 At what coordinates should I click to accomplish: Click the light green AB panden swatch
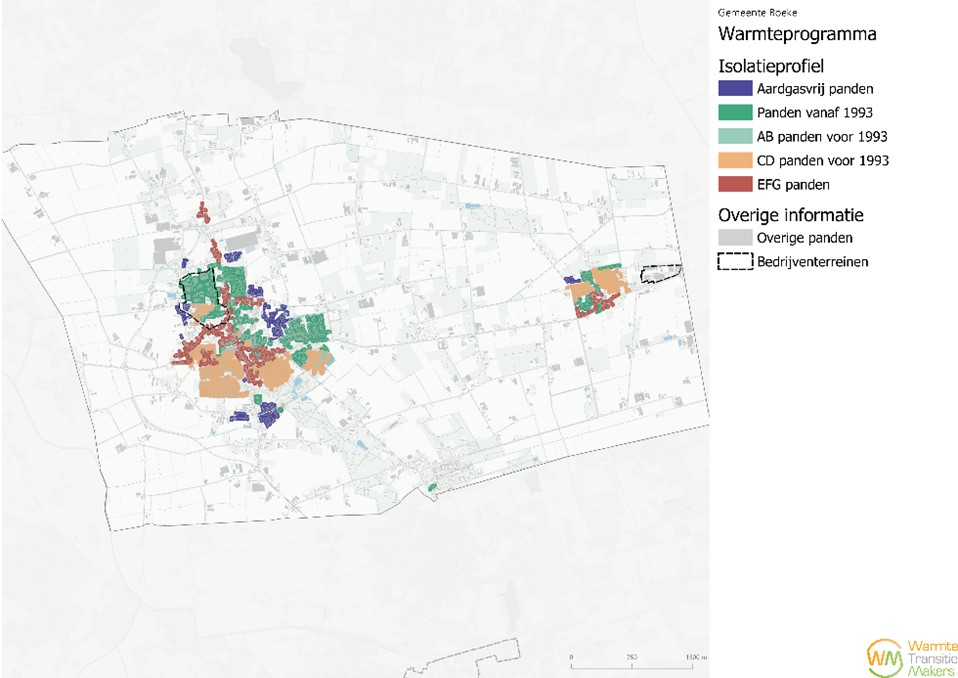tap(734, 137)
